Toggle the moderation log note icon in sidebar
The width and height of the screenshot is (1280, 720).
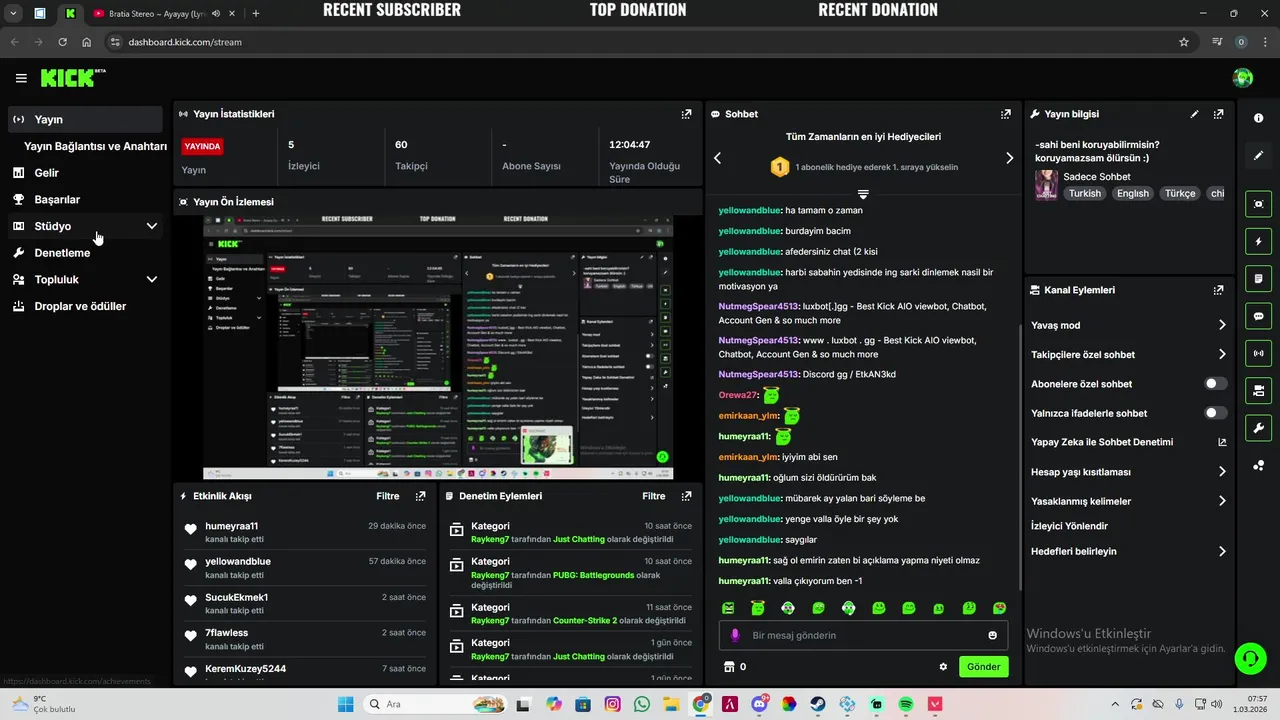point(1258,278)
